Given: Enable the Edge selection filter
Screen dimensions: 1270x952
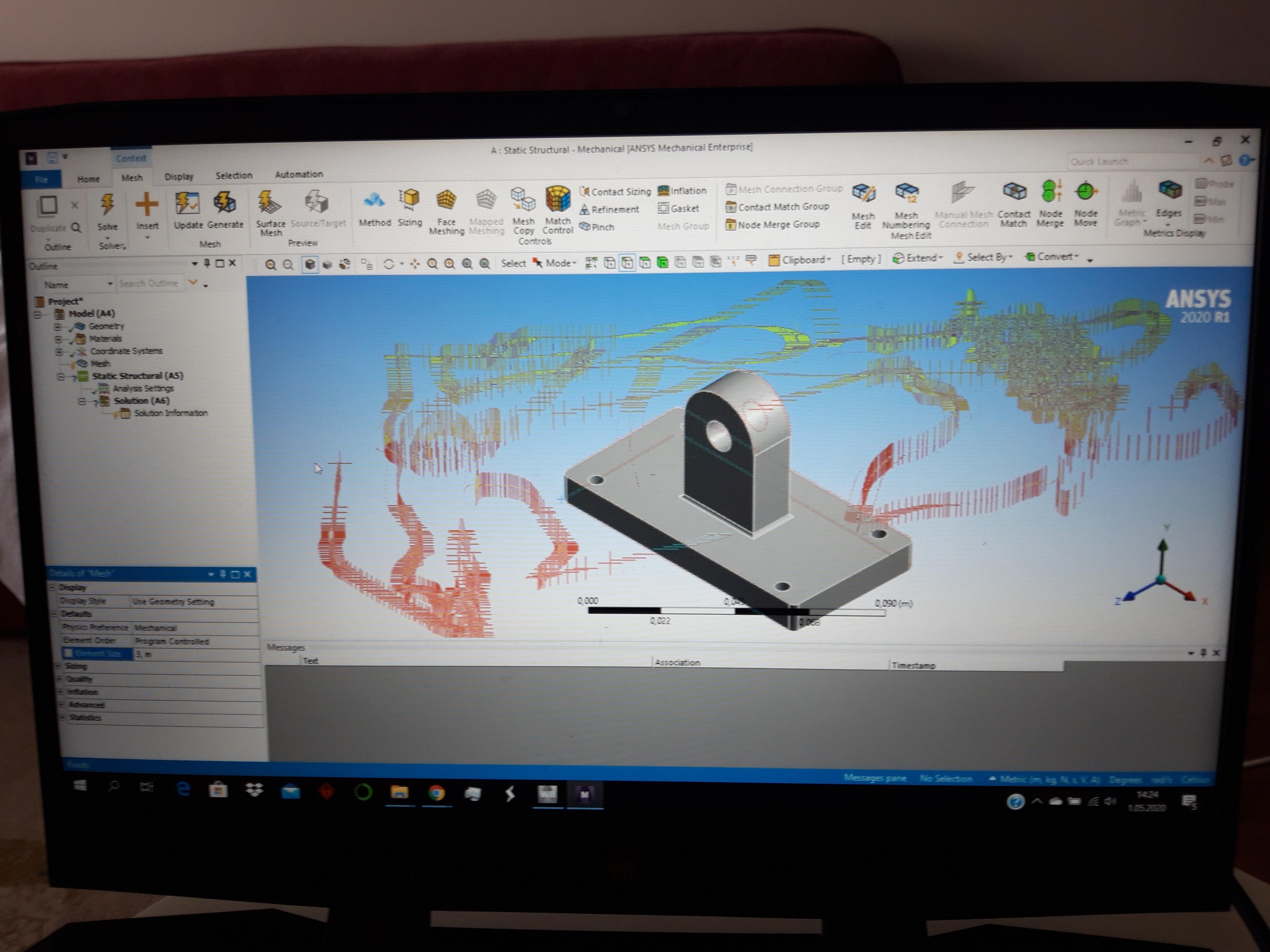Looking at the screenshot, I should pos(627,263).
